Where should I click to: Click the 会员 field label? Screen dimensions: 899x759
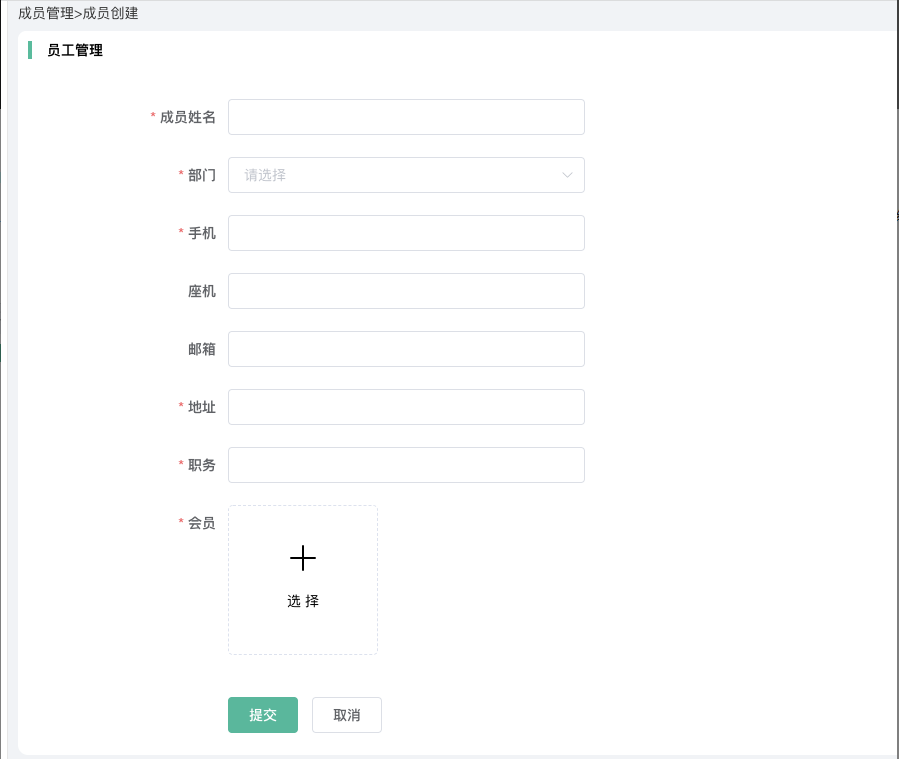tap(202, 523)
